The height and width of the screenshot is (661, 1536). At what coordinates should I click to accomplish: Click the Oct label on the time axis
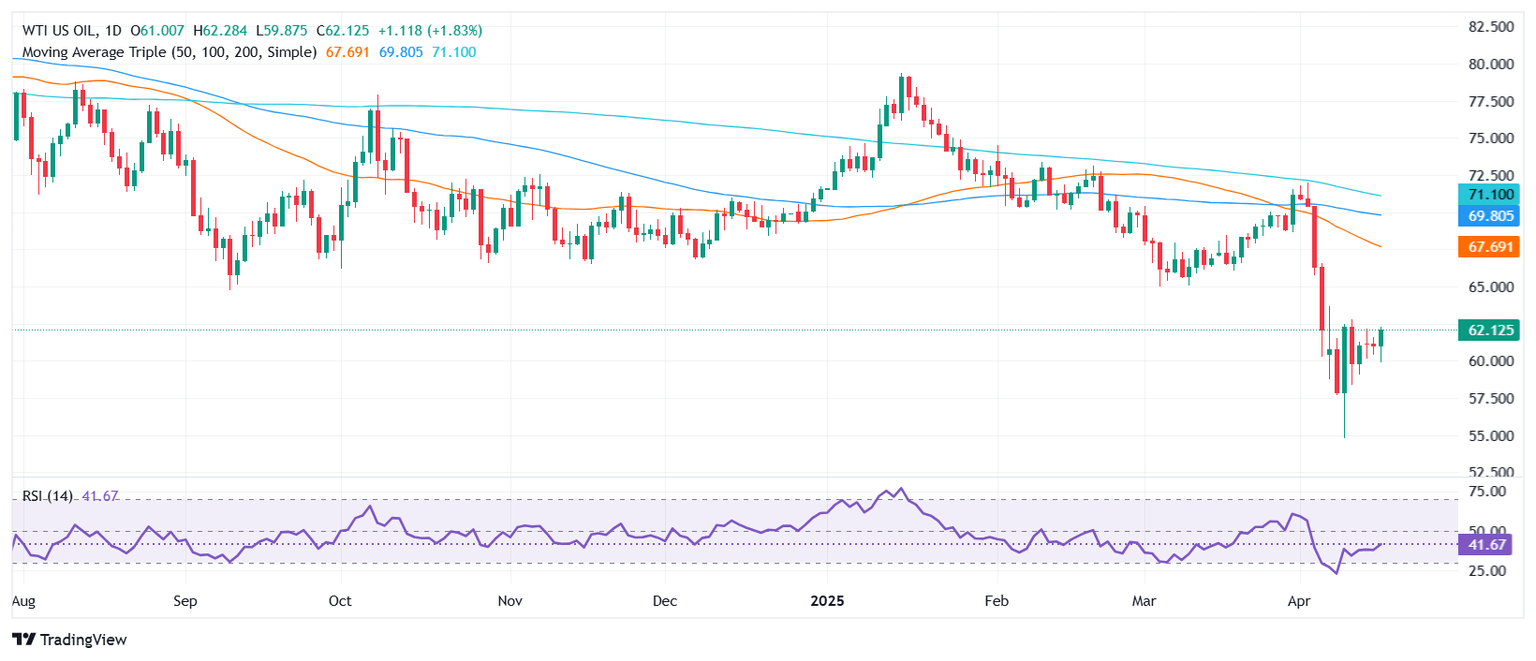click(341, 602)
